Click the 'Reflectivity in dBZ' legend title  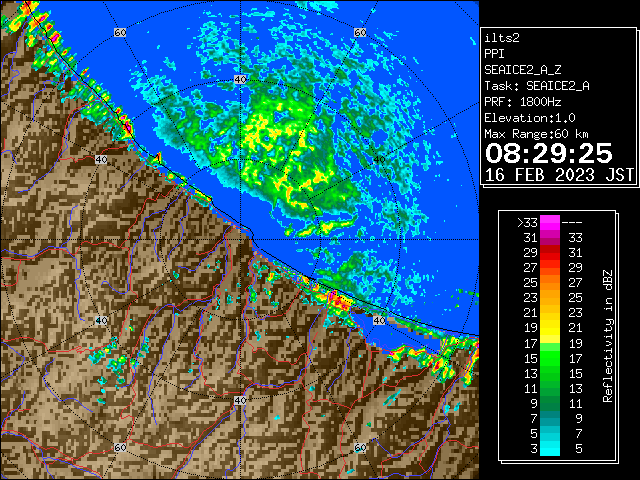pyautogui.click(x=608, y=336)
